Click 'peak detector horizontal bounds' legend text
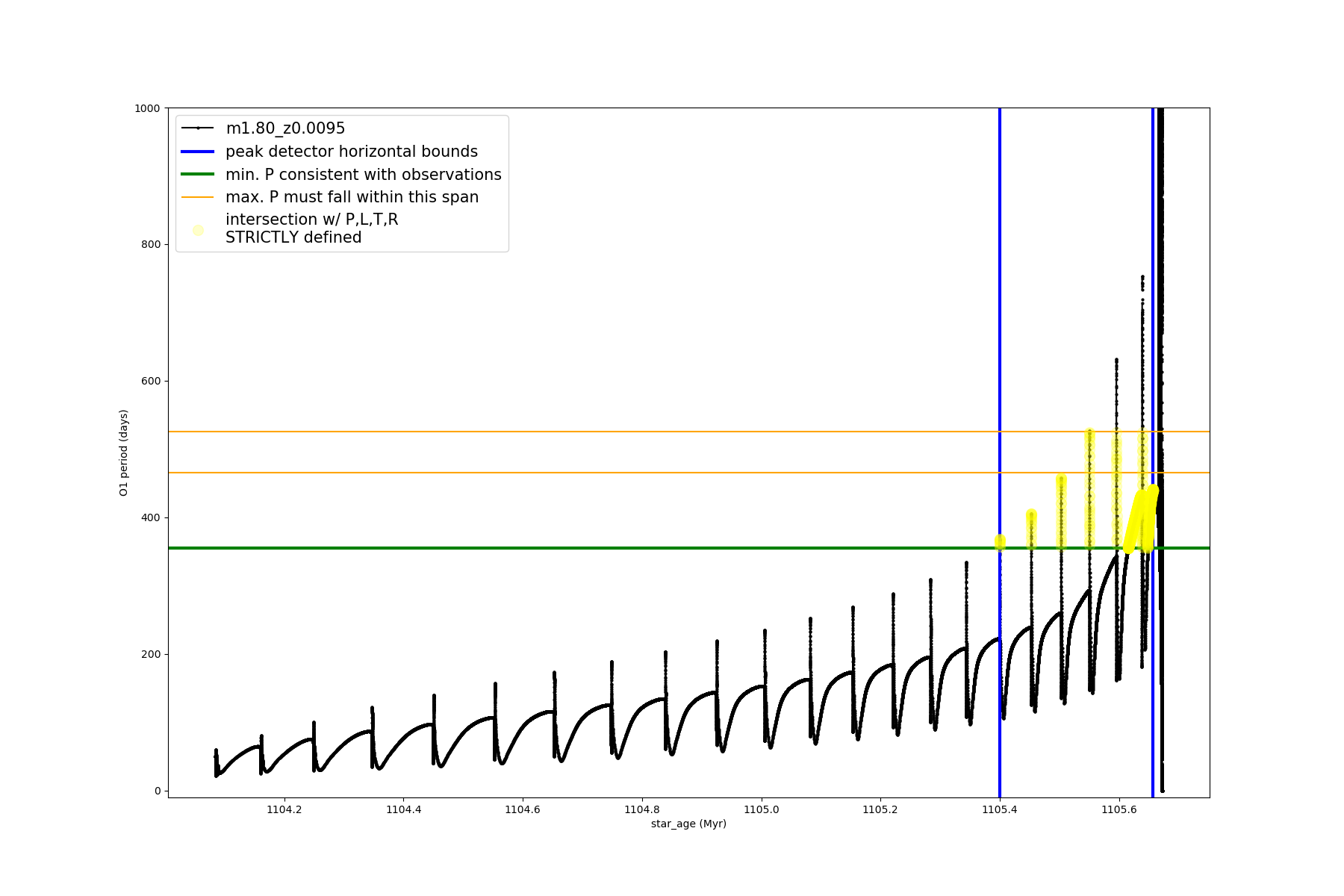Screen dimensions: 1344x896 pyautogui.click(x=351, y=152)
